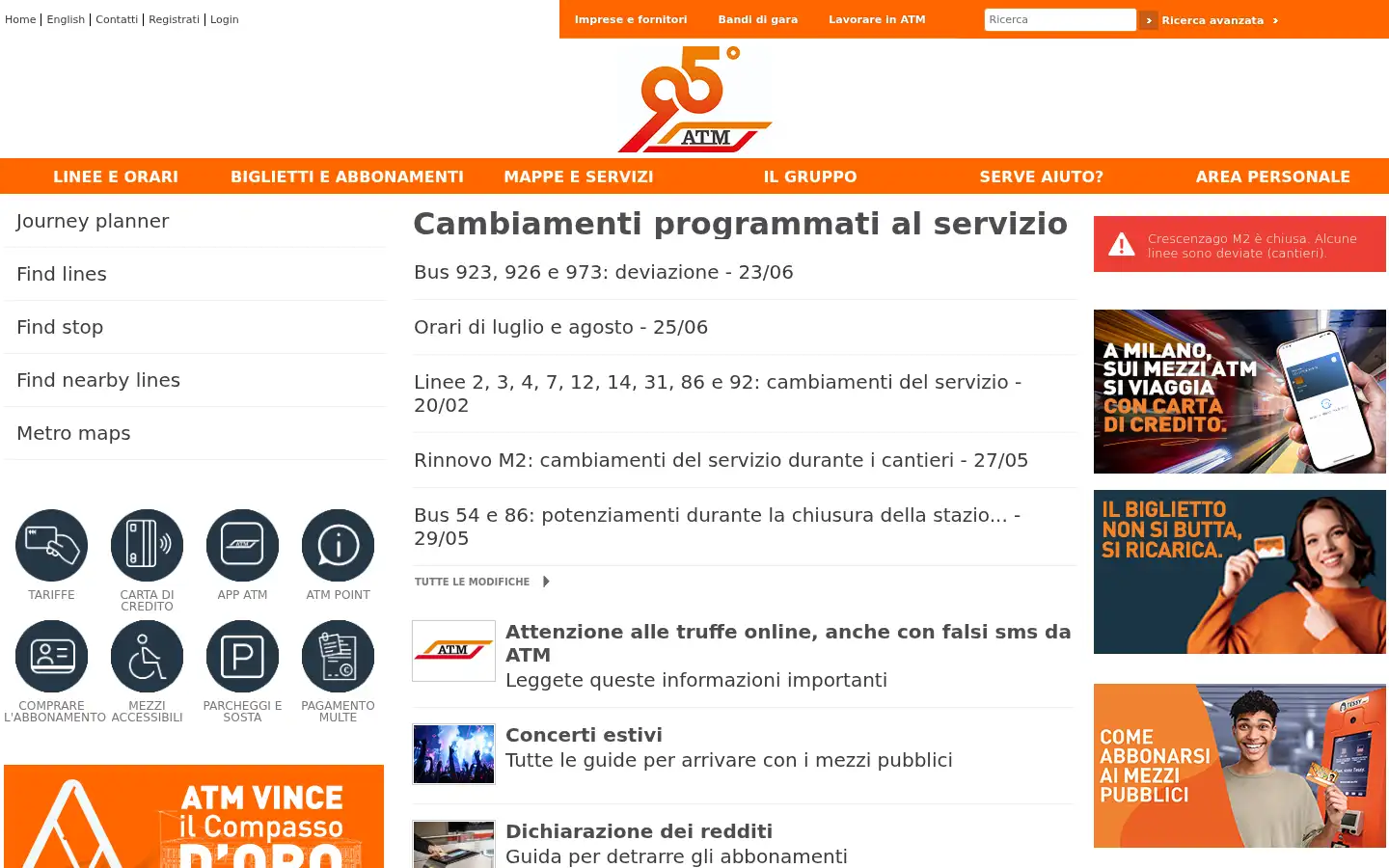
Task: Click the ATM 95° logo
Action: click(694, 99)
